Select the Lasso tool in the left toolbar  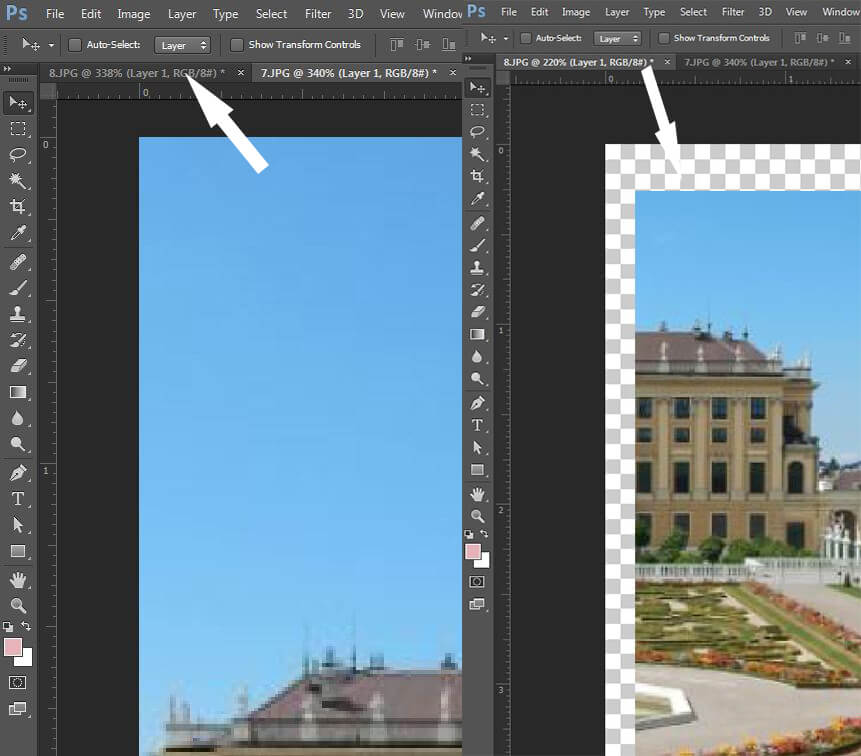pos(18,155)
